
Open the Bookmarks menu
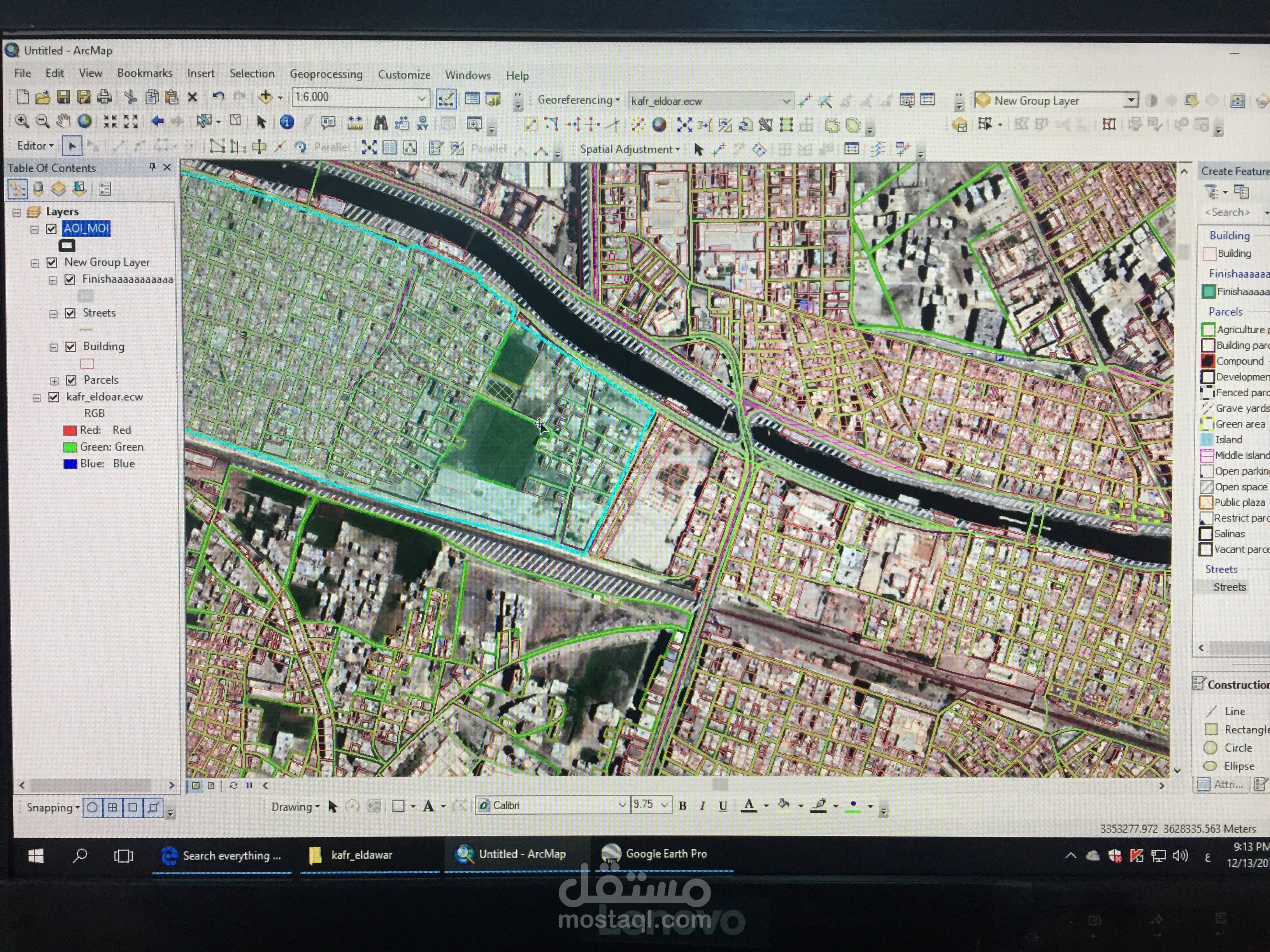click(145, 73)
